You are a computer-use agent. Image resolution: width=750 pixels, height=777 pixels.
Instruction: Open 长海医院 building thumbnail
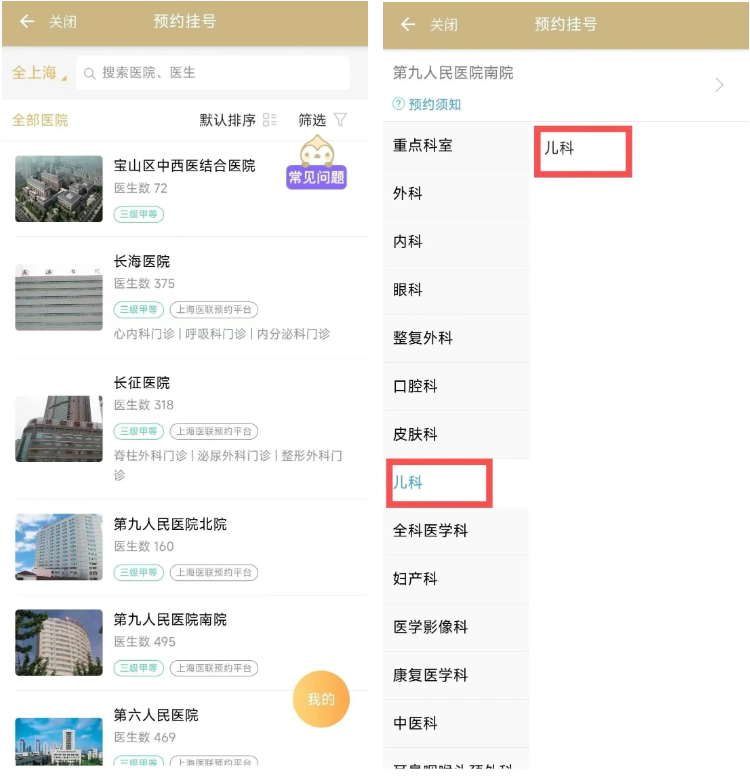(x=59, y=297)
